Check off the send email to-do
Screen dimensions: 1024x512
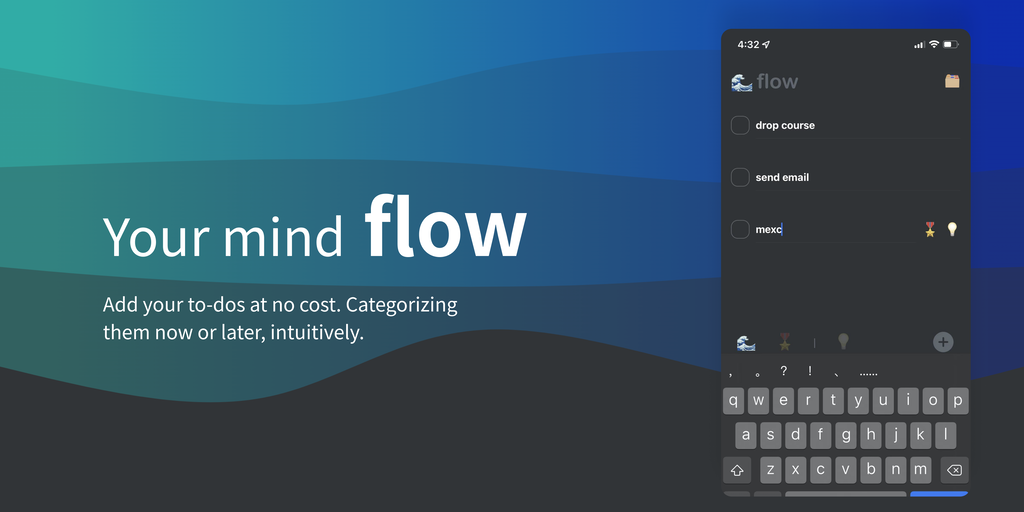tap(740, 177)
